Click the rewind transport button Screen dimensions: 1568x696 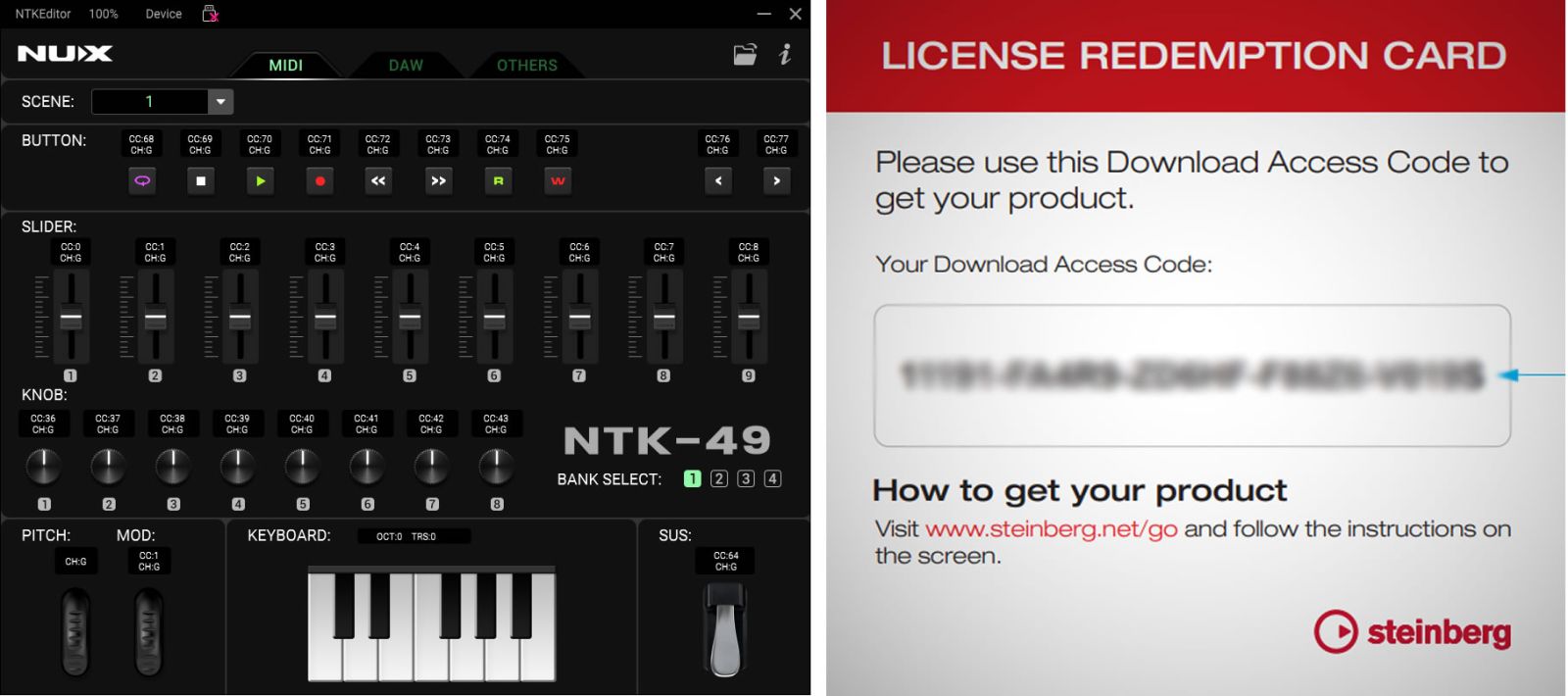click(x=378, y=180)
